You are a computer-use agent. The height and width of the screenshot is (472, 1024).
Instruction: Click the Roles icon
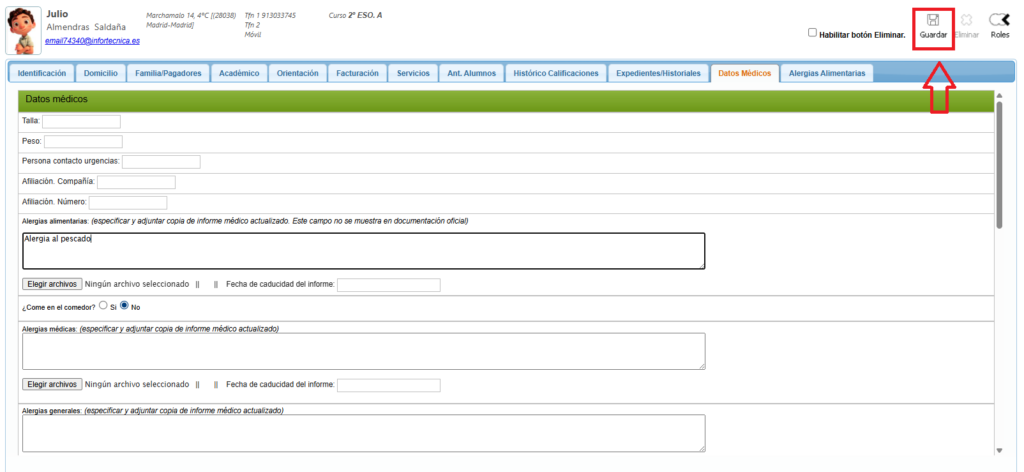[999, 21]
